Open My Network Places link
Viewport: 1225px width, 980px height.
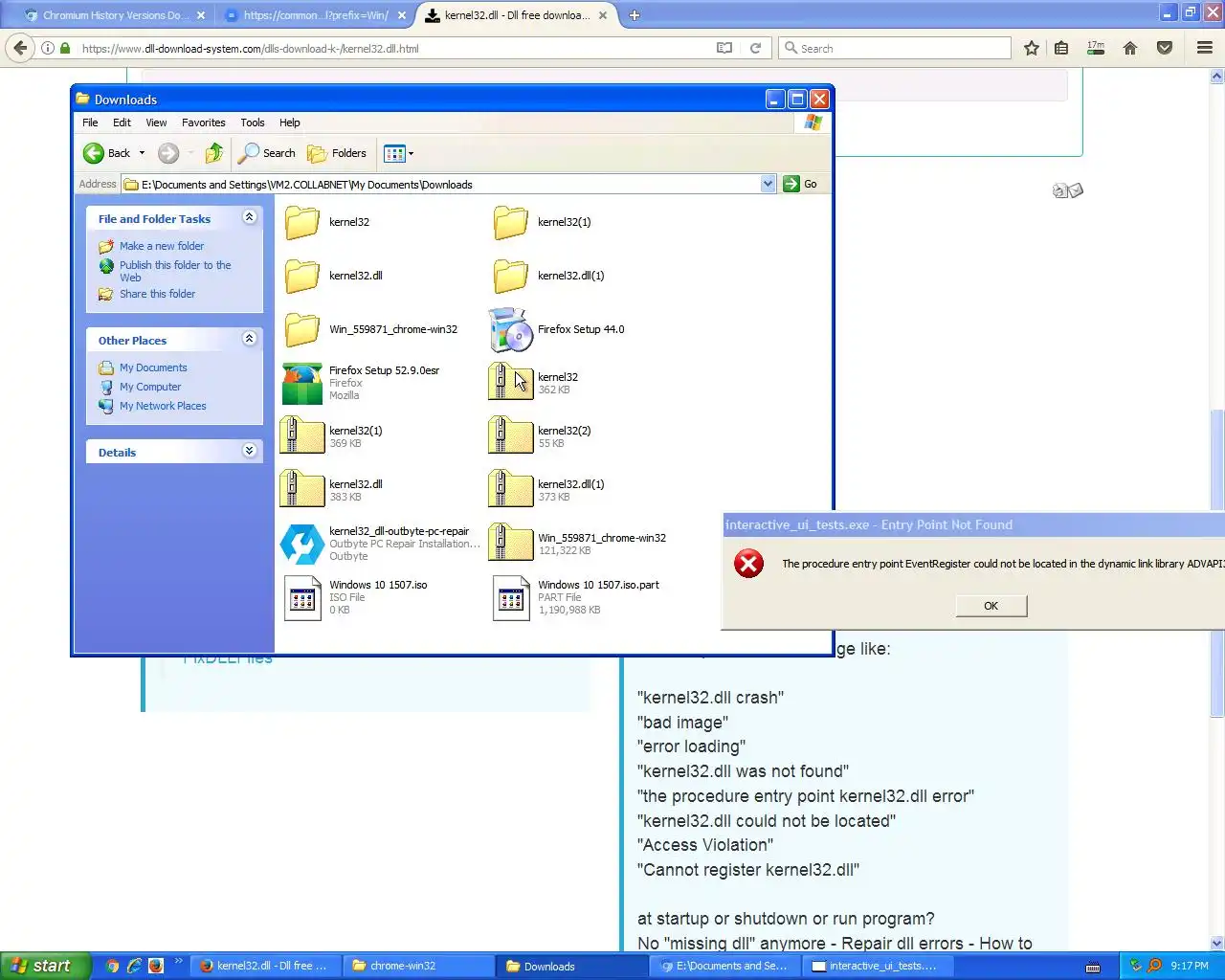click(163, 406)
